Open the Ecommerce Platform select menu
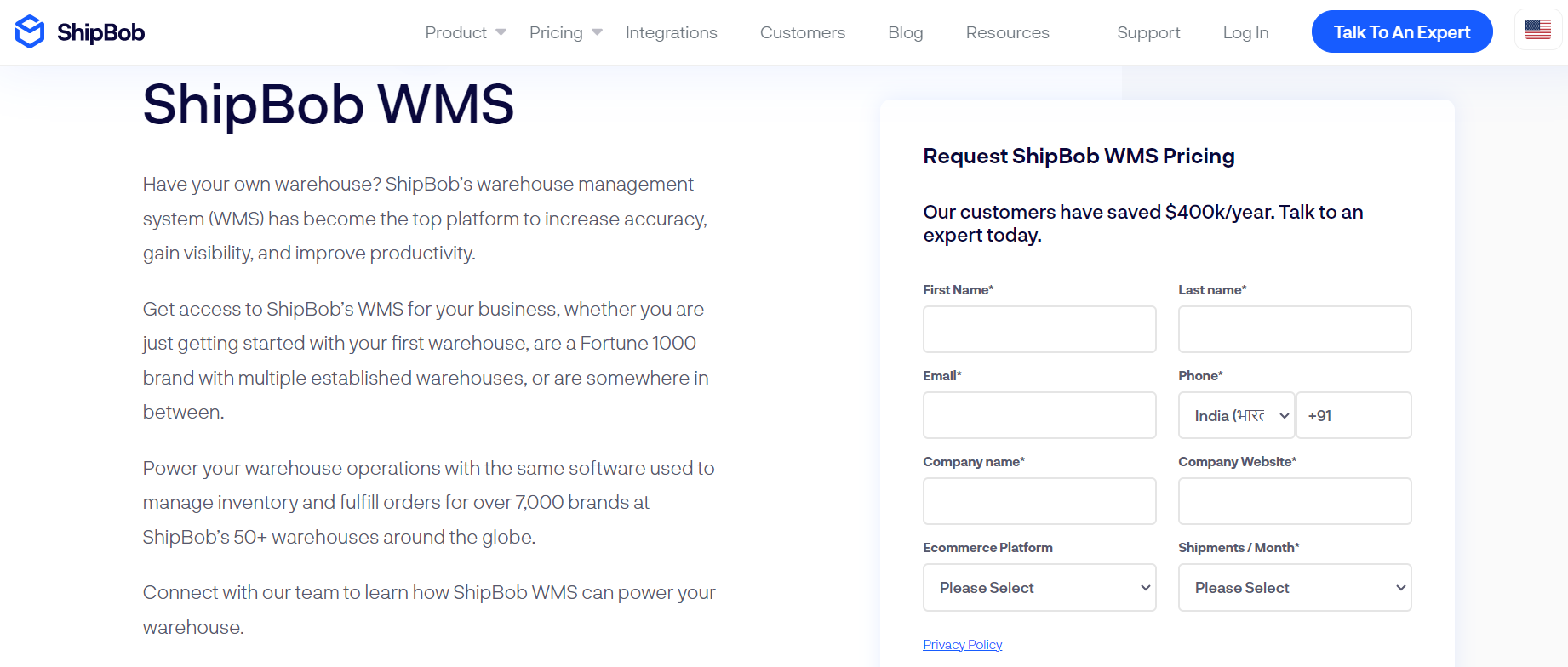The width and height of the screenshot is (1568, 667). coord(1039,587)
